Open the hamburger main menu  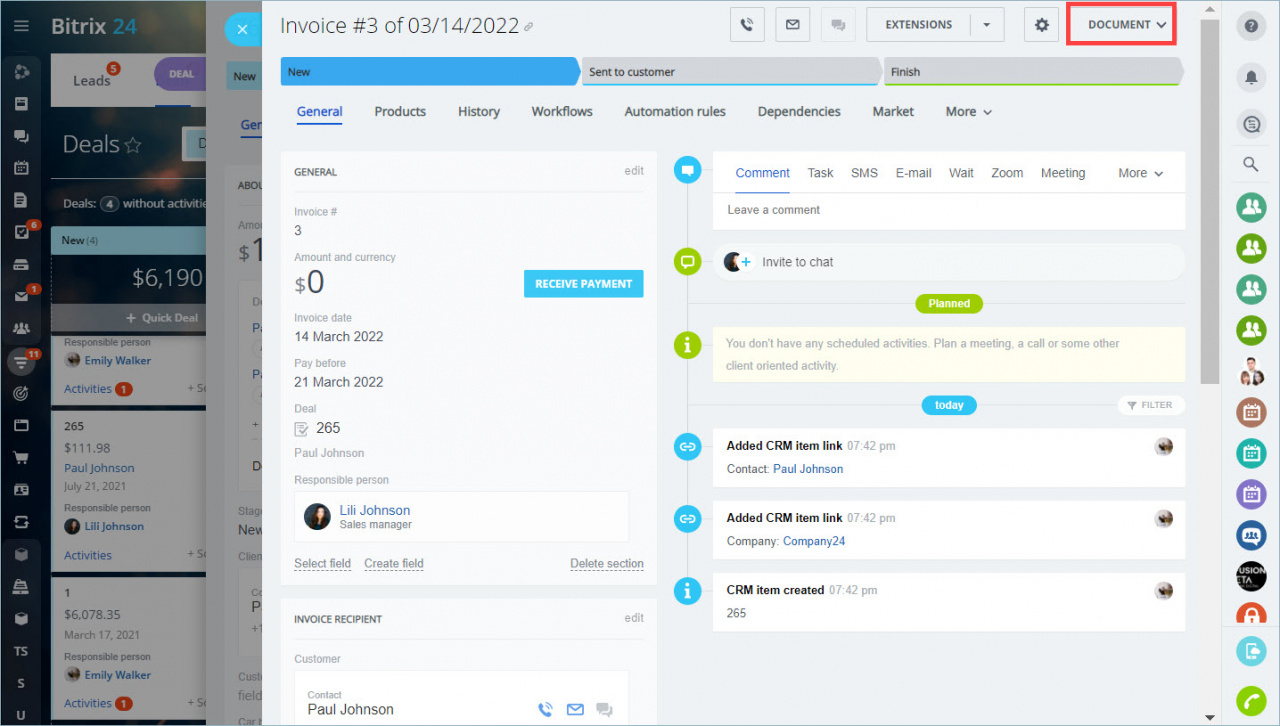21,26
